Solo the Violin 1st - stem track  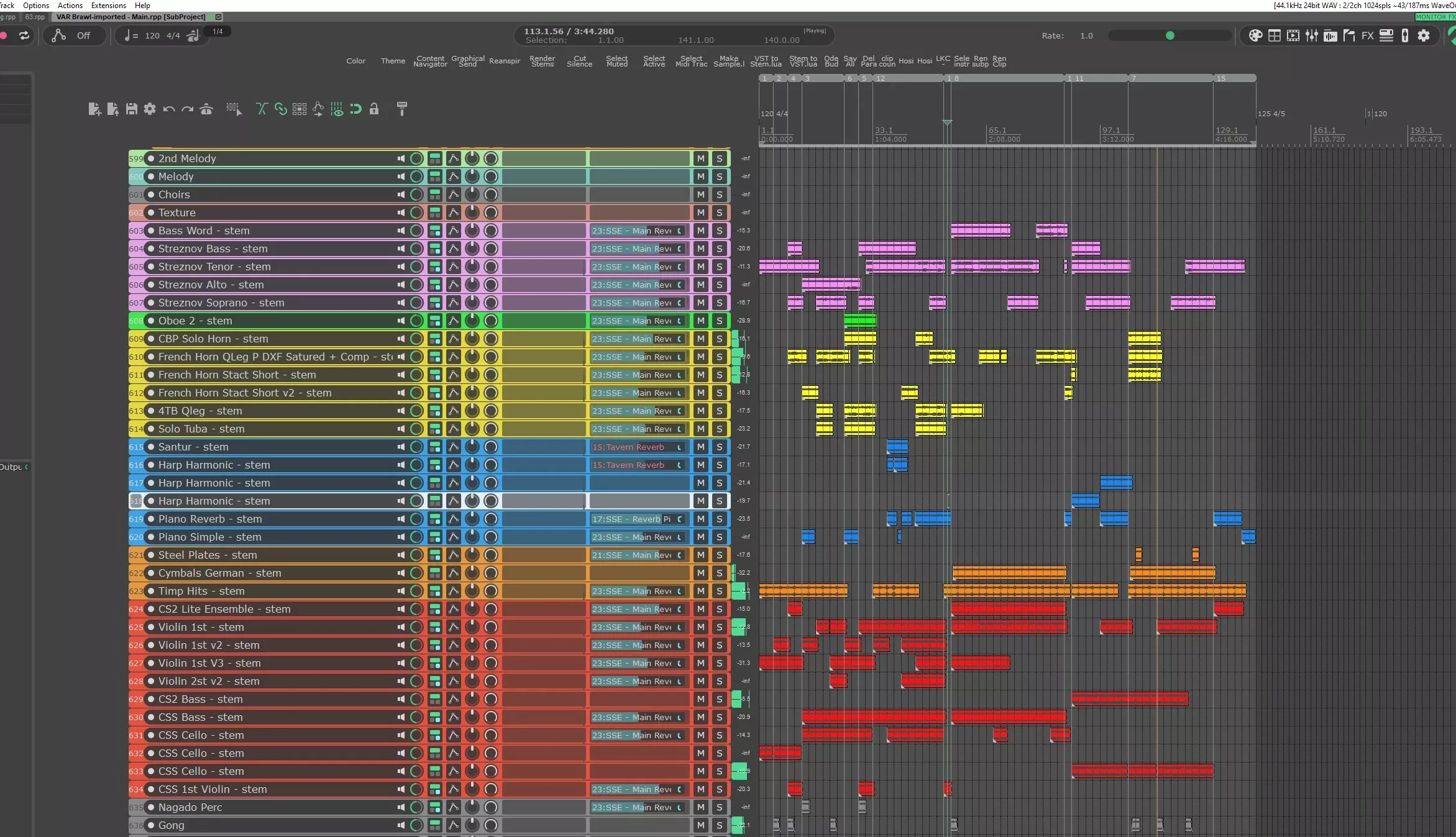[720, 627]
